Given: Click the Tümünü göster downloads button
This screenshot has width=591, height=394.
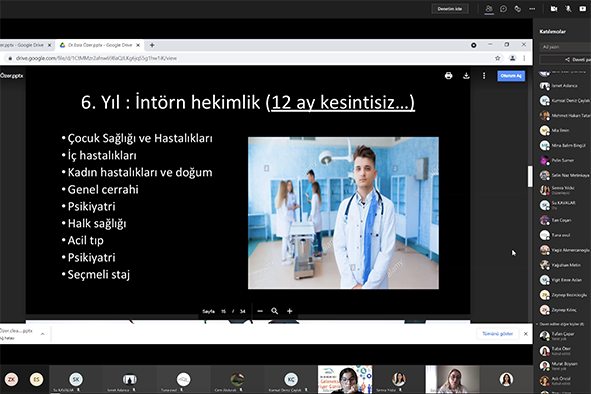Looking at the screenshot, I should (498, 334).
